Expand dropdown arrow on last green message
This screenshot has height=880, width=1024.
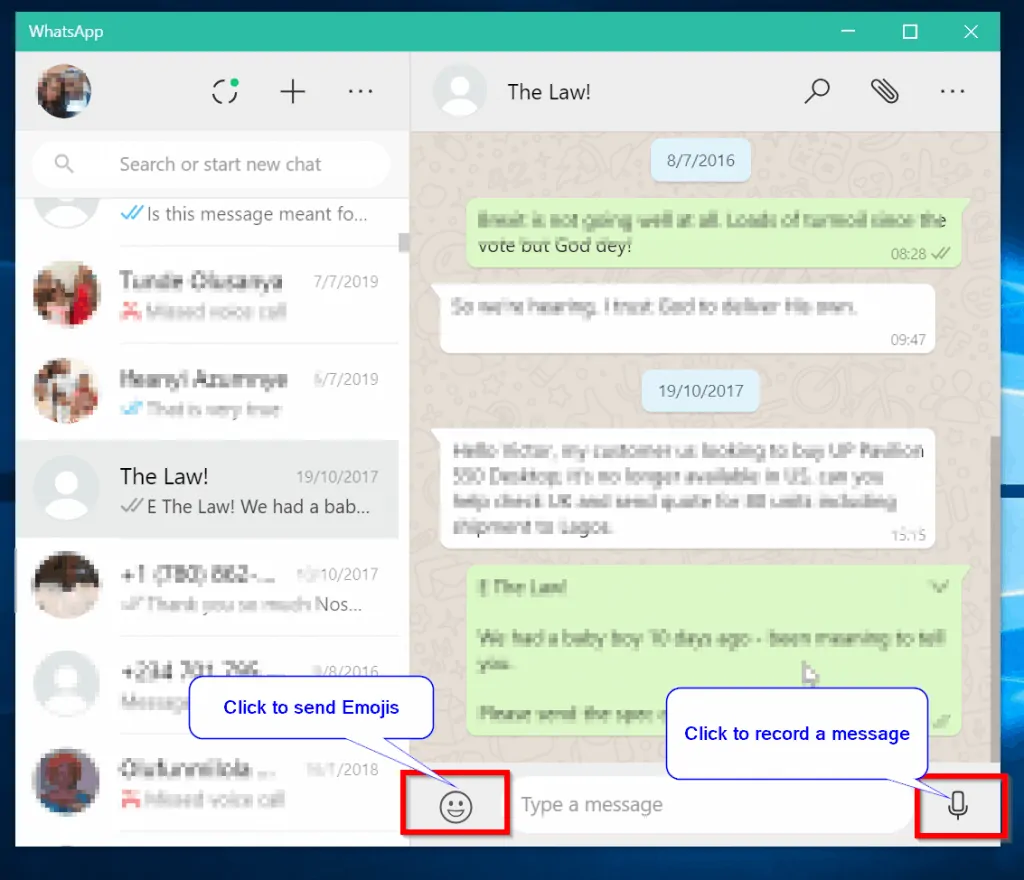point(937,587)
